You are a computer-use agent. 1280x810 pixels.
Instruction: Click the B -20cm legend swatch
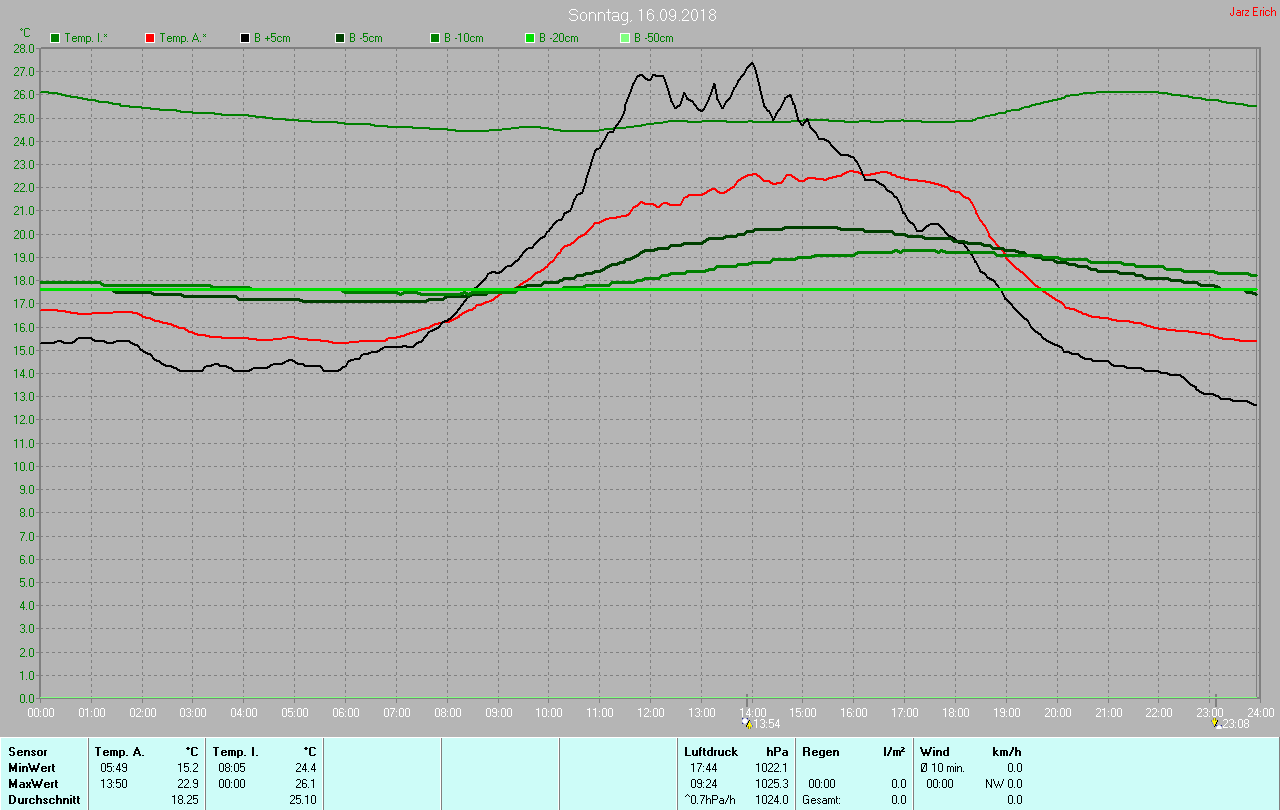530,38
